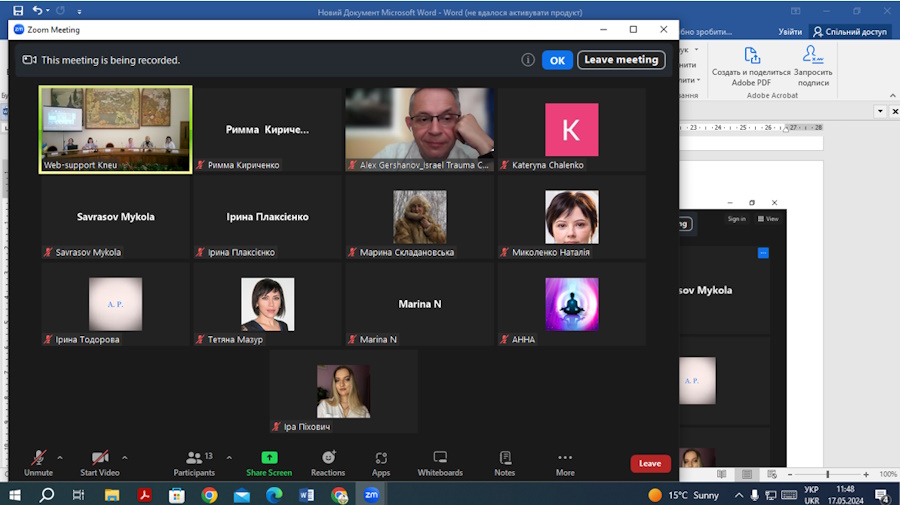Click zoom out minus in Word status bar
The width and height of the screenshot is (900, 505).
click(790, 475)
